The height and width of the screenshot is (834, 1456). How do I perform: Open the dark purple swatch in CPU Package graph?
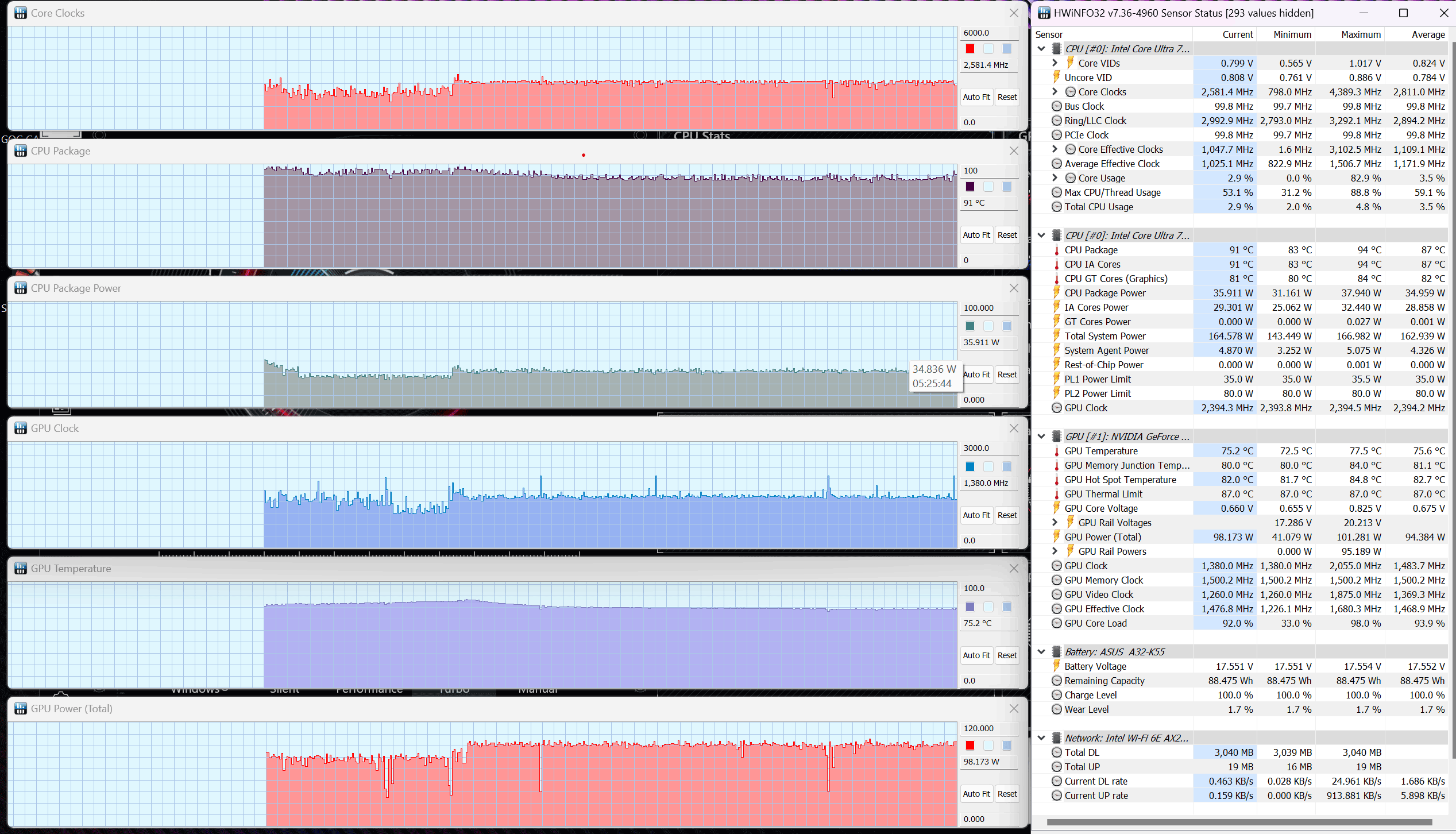[x=970, y=187]
